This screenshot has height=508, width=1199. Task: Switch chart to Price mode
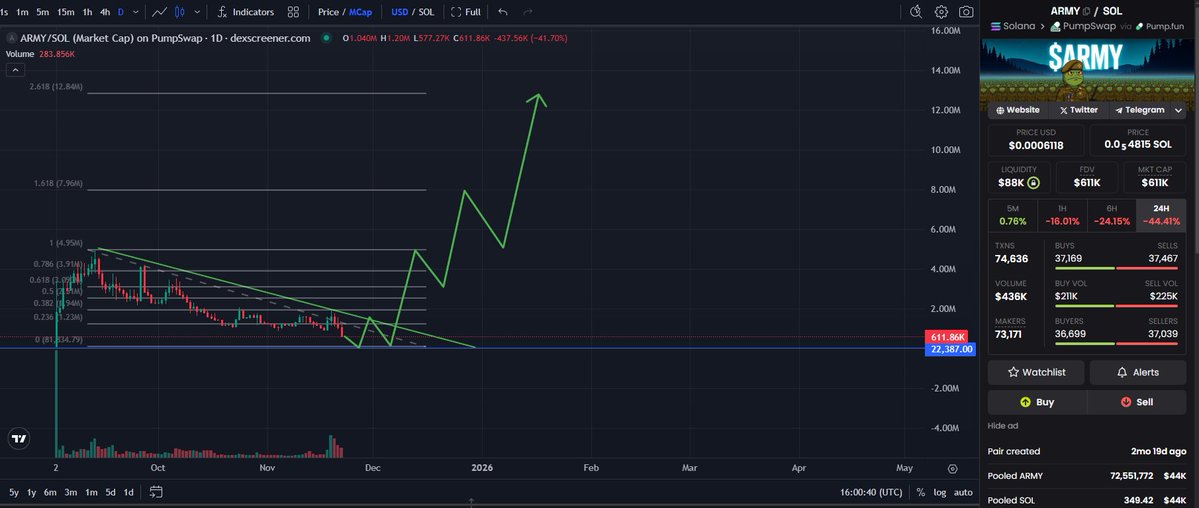click(x=328, y=12)
